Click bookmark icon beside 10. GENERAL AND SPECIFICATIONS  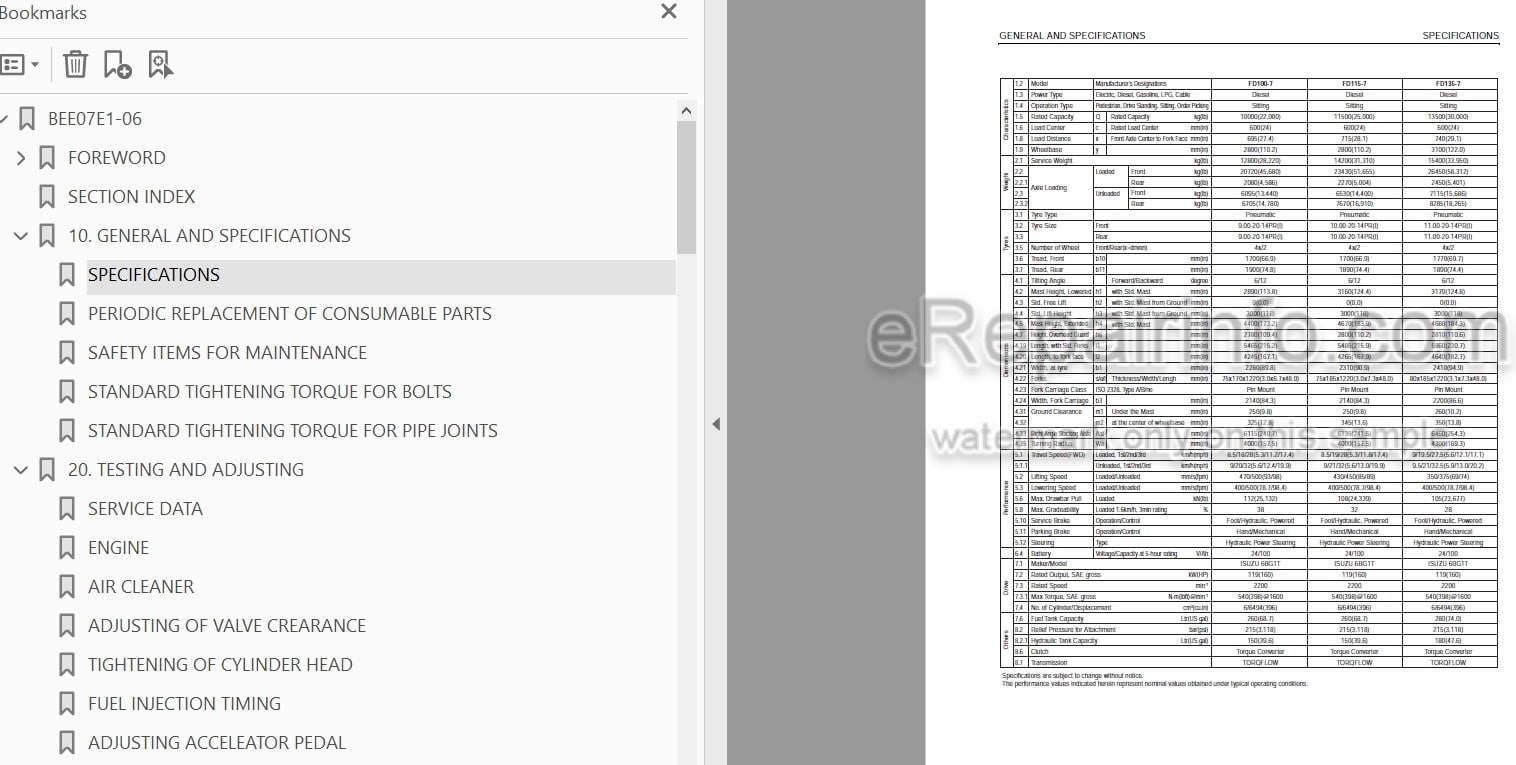(46, 236)
